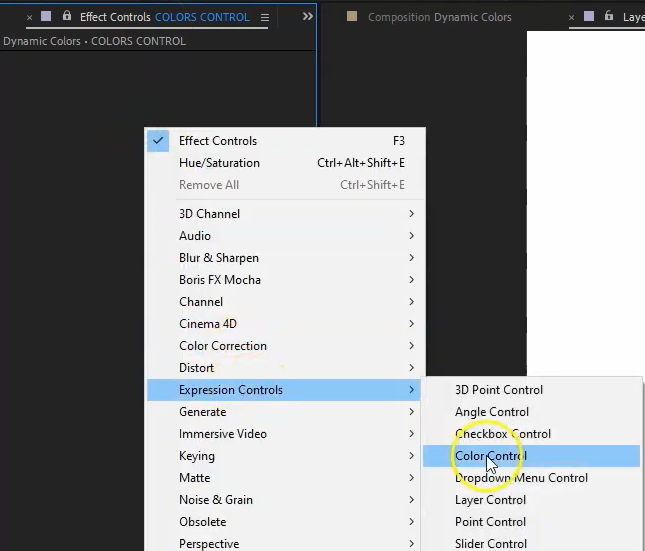This screenshot has width=645, height=551.
Task: Click the double-chevron panel overflow button
Action: pos(307,17)
